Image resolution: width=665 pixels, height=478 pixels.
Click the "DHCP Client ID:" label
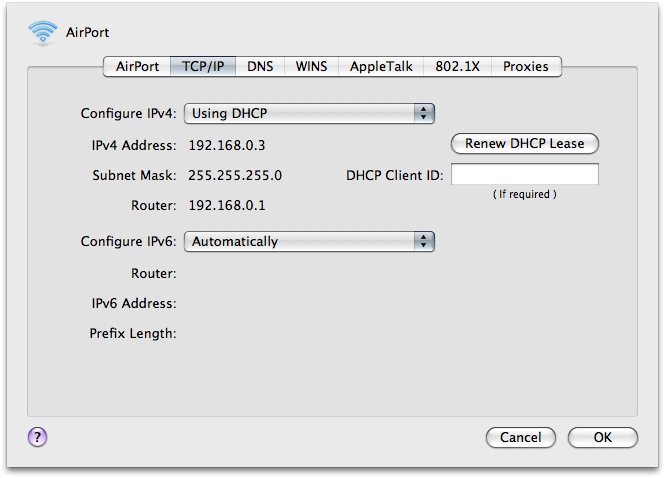point(394,176)
